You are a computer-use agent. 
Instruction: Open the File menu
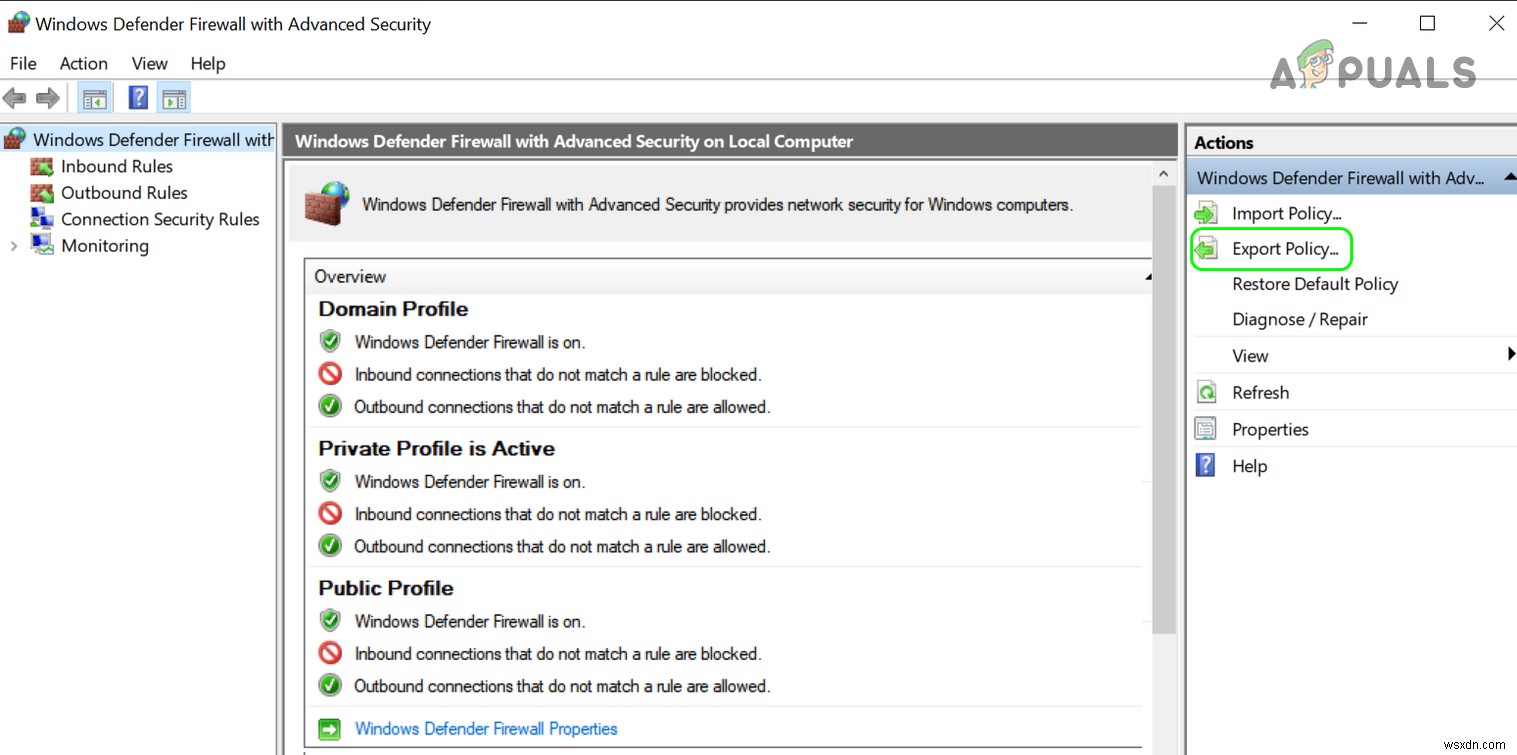(x=22, y=63)
